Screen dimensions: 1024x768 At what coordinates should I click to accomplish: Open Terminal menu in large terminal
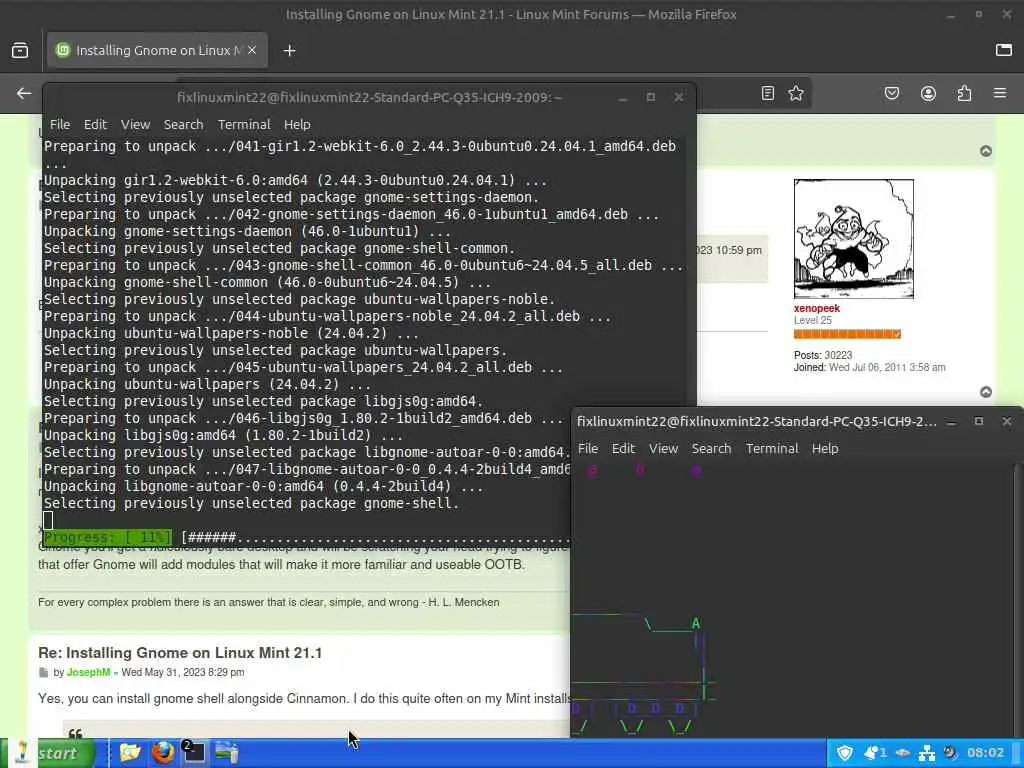click(x=244, y=124)
